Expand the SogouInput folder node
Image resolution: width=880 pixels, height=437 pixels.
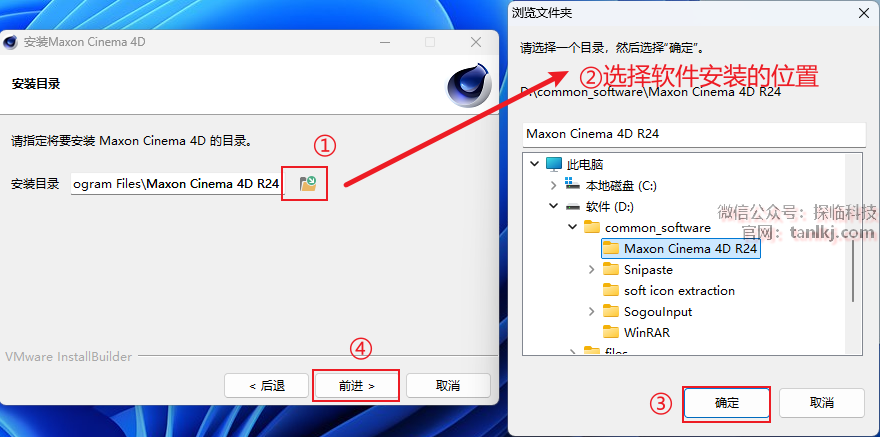[592, 311]
